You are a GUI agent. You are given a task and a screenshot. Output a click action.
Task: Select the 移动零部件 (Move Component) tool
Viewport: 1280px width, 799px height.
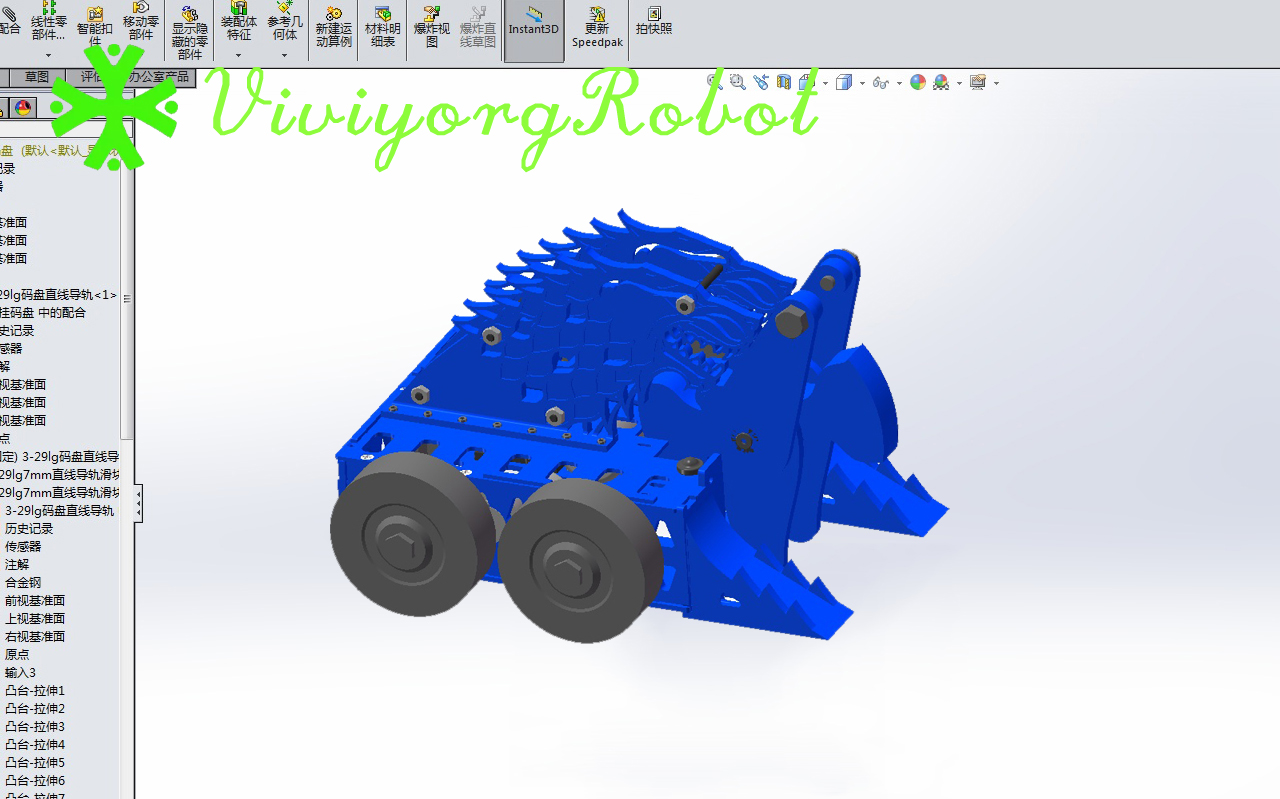pyautogui.click(x=141, y=25)
